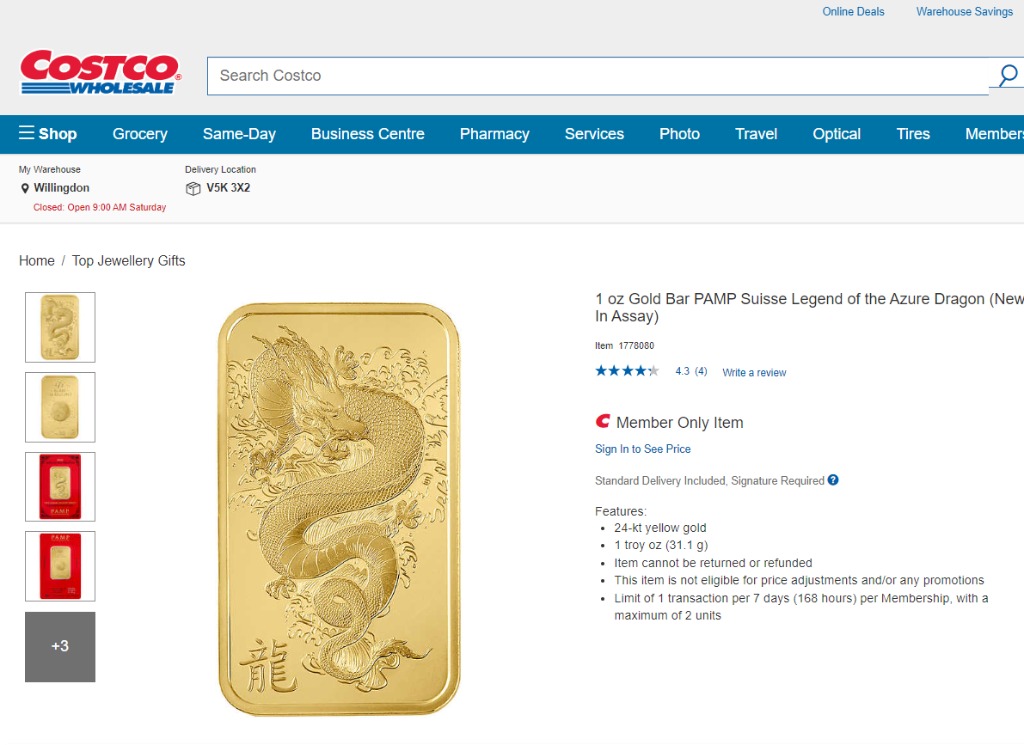This screenshot has width=1024, height=745.
Task: Select the red PAMP packaging front thumbnail
Action: pyautogui.click(x=60, y=487)
